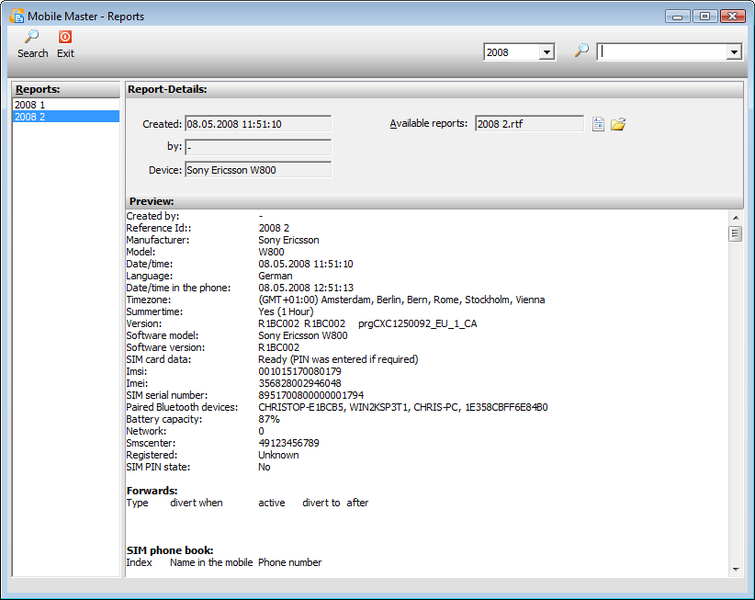Expand the 2008 year dropdown

pos(546,52)
